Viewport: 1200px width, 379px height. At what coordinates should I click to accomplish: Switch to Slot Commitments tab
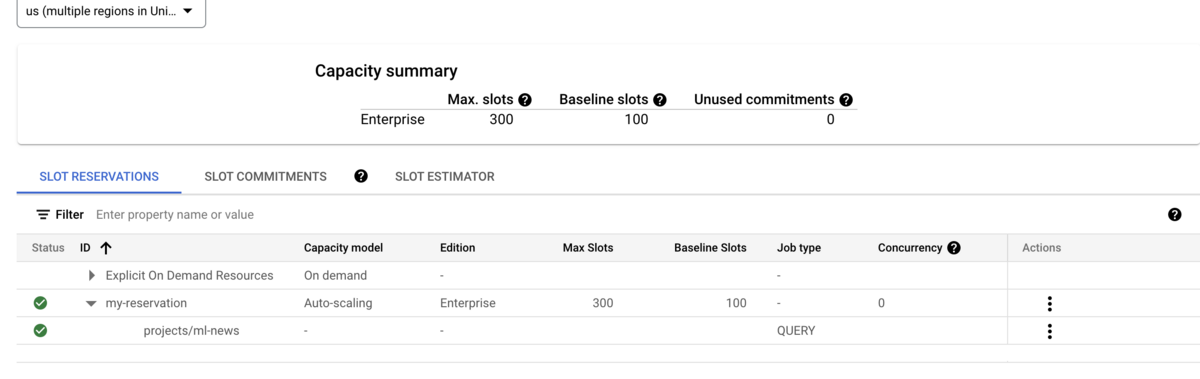tap(265, 176)
